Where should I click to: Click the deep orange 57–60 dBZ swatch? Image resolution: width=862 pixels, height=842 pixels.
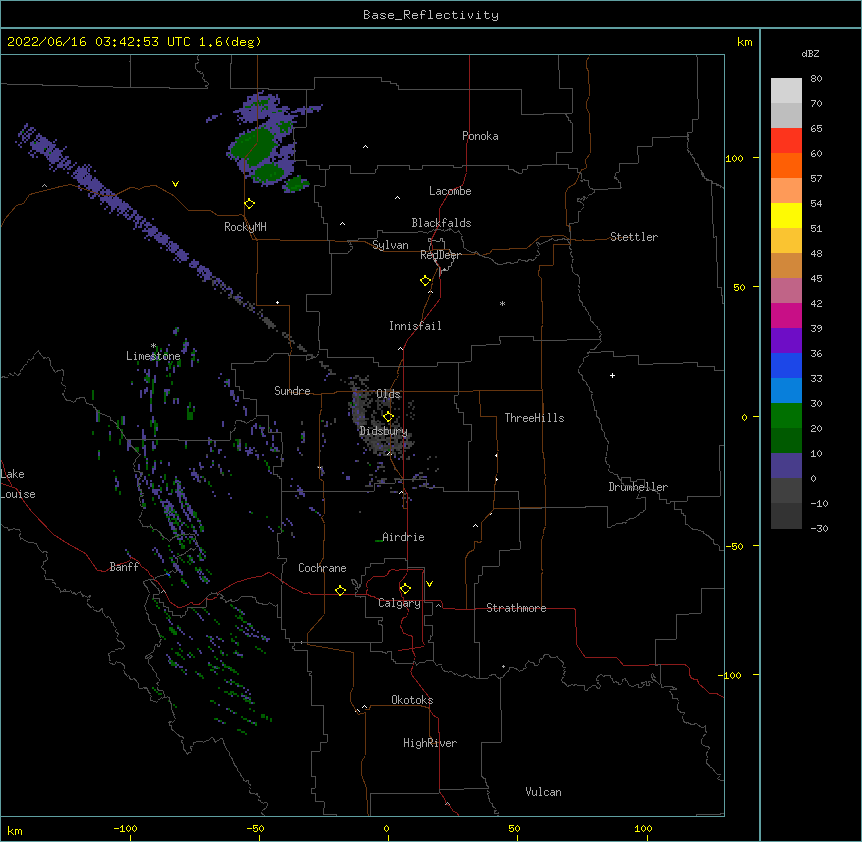[786, 165]
